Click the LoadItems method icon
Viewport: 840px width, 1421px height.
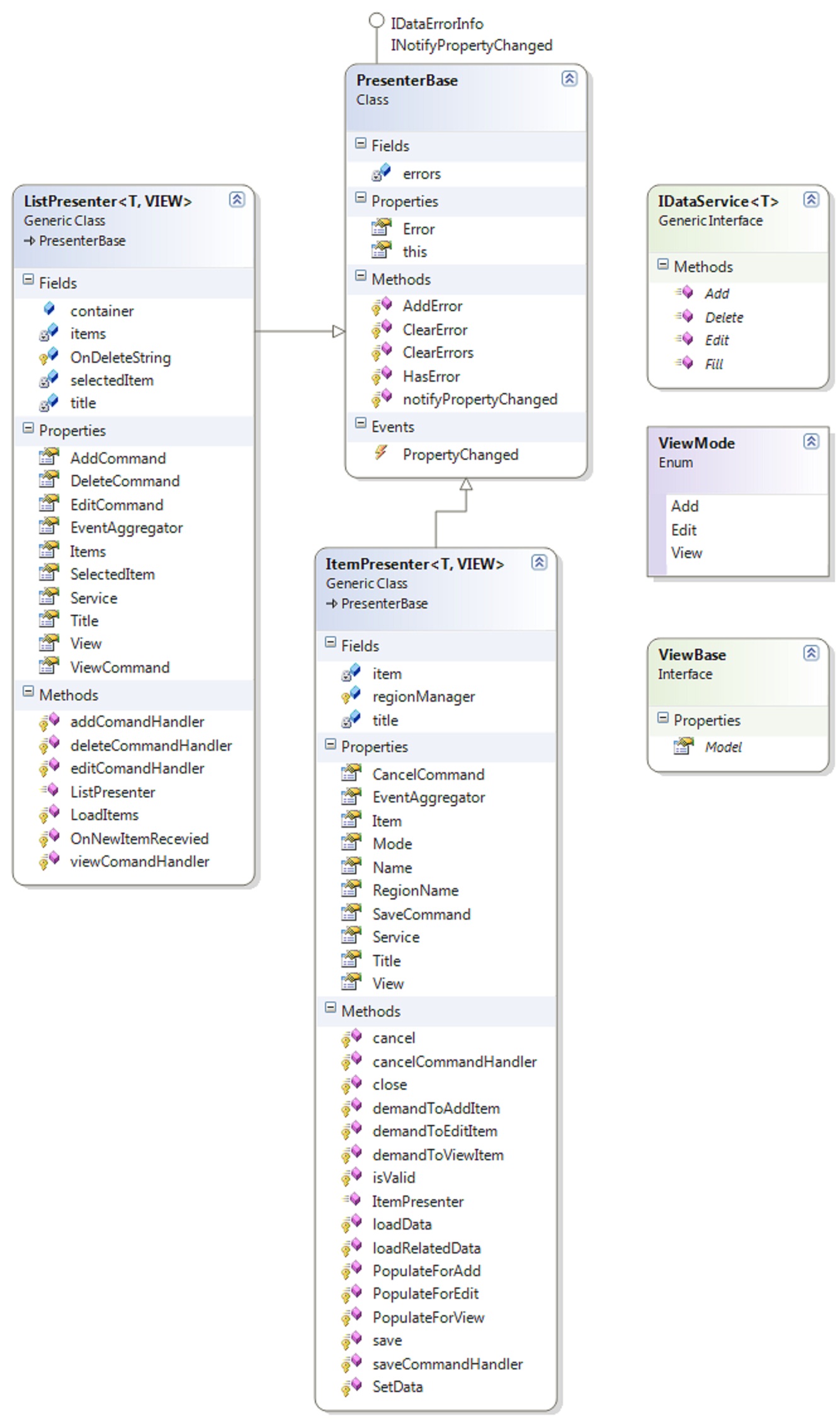pyautogui.click(x=48, y=815)
